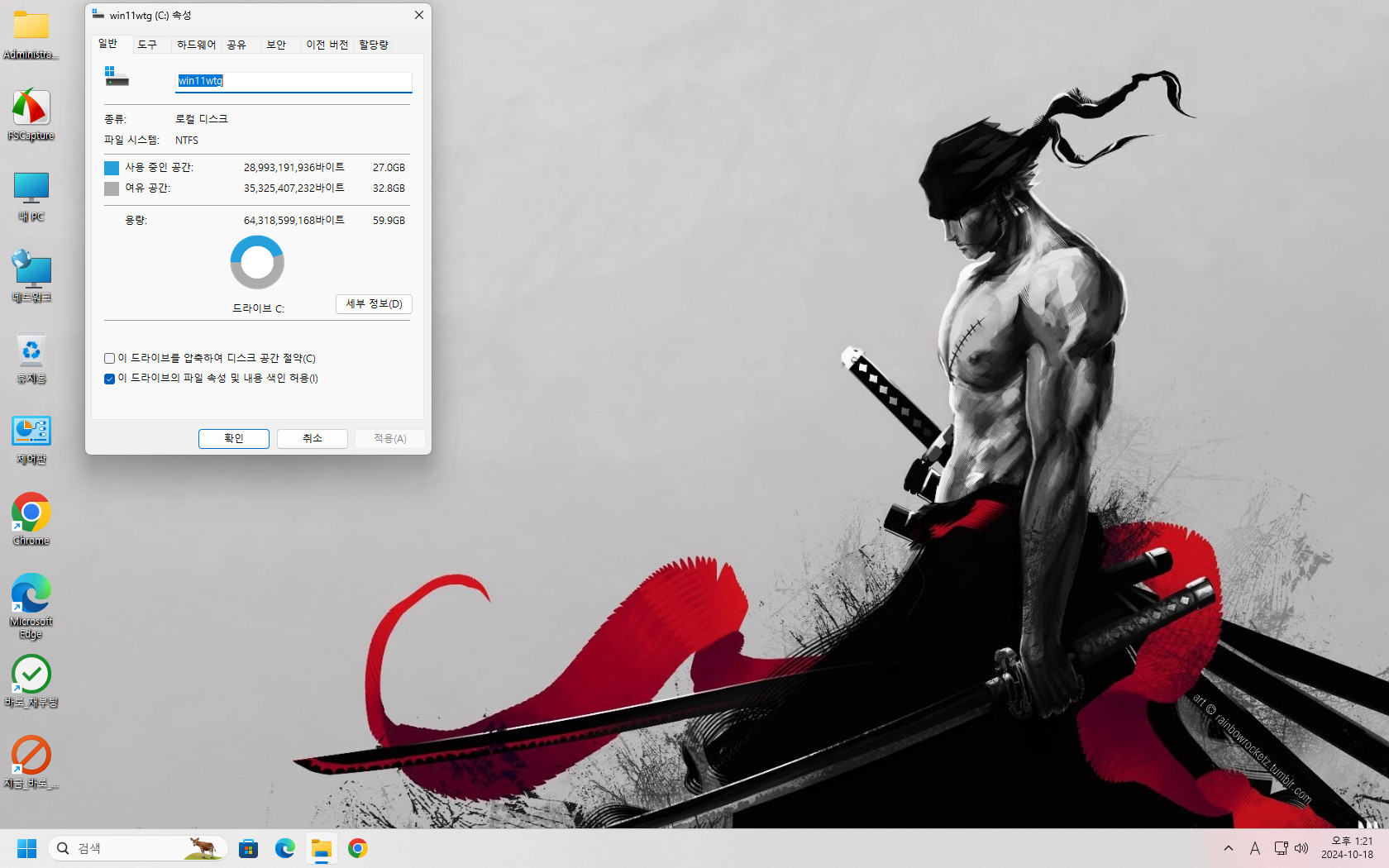The image size is (1389, 868).
Task: Click the gray free space swatch
Action: coord(112,188)
